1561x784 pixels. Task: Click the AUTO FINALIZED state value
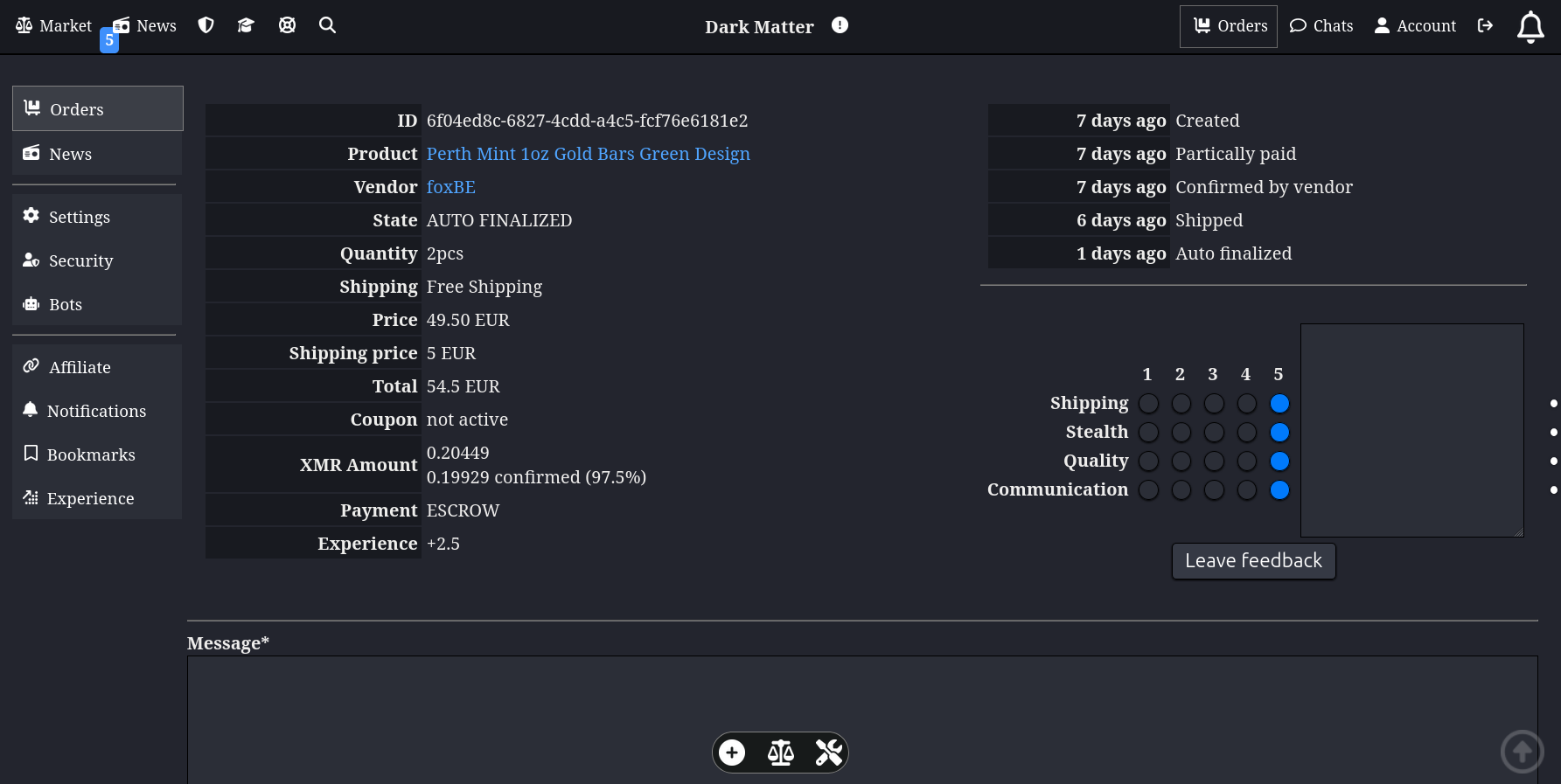coord(499,220)
